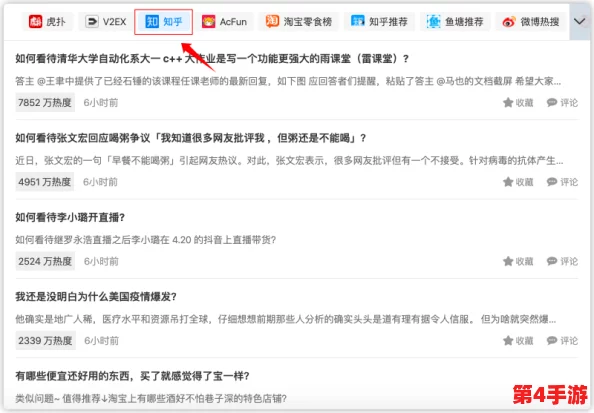Click 6小时前 timestamp beside 2339 万热度
Screen dimensions: 594x413
tap(102, 341)
